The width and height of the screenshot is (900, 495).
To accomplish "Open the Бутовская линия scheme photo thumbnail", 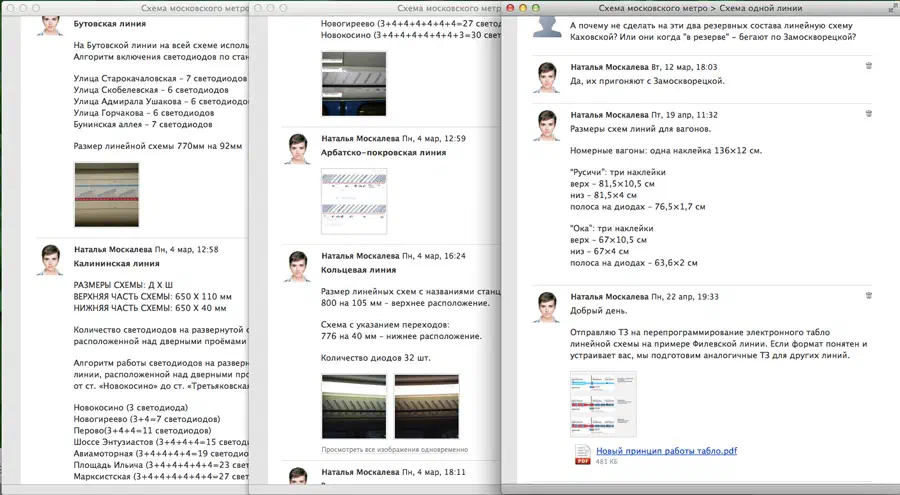I will [107, 195].
